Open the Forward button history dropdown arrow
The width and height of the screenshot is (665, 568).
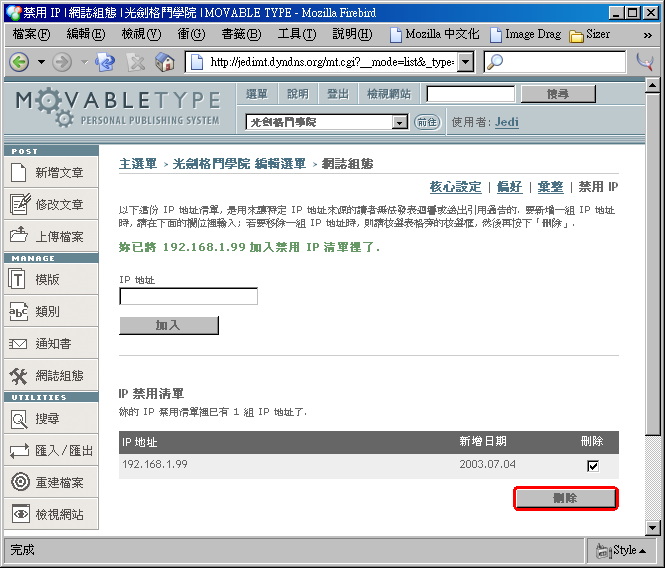pyautogui.click(x=84, y=62)
